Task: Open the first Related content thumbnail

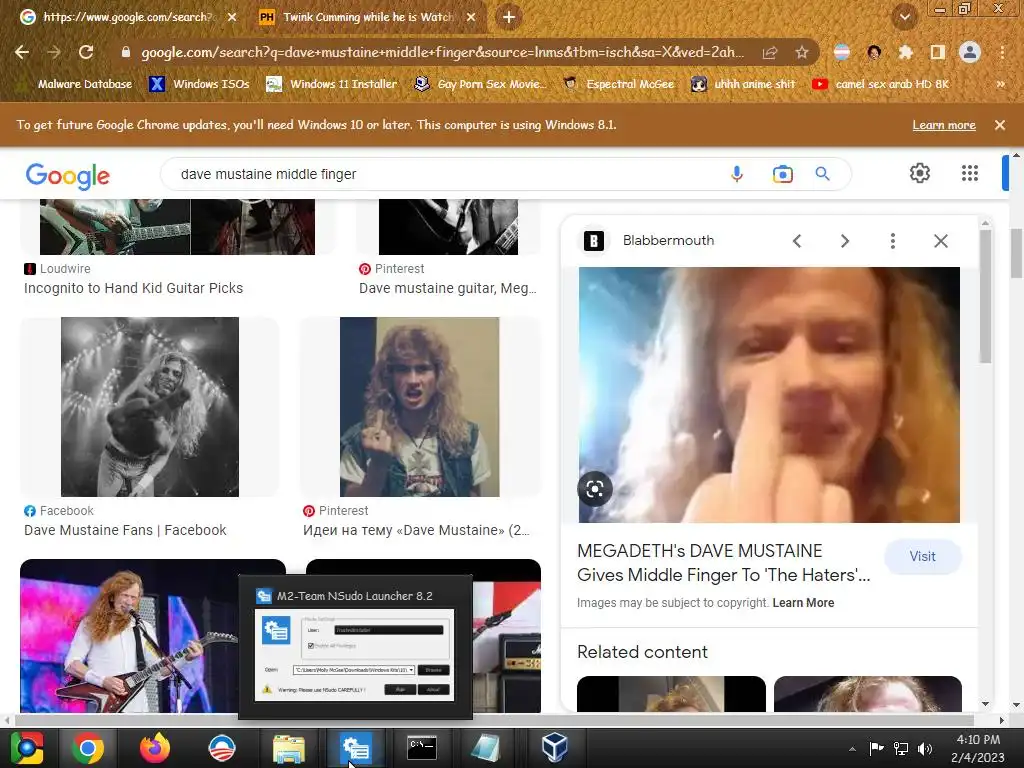Action: (x=671, y=694)
